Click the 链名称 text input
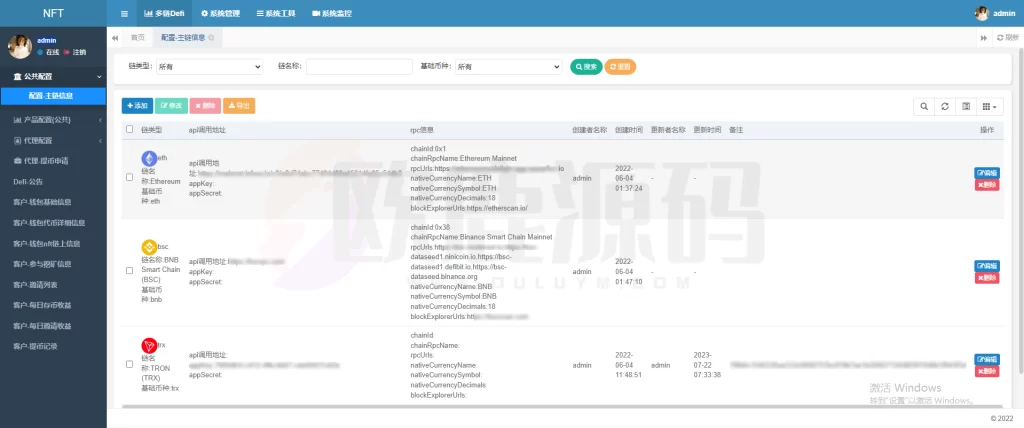Screen dimensions: 1024x428 click(359, 67)
